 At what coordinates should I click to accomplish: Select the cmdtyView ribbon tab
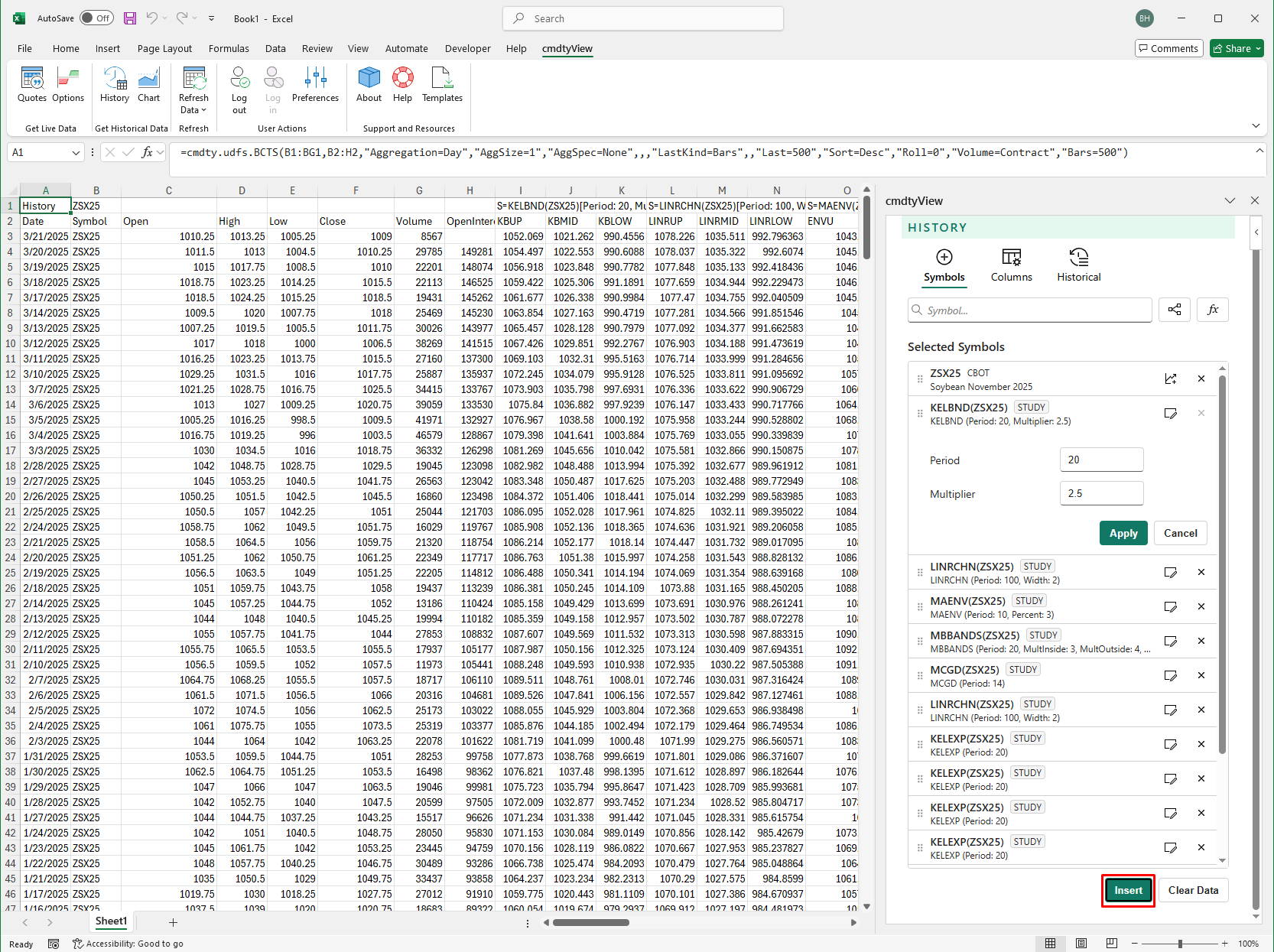(567, 48)
